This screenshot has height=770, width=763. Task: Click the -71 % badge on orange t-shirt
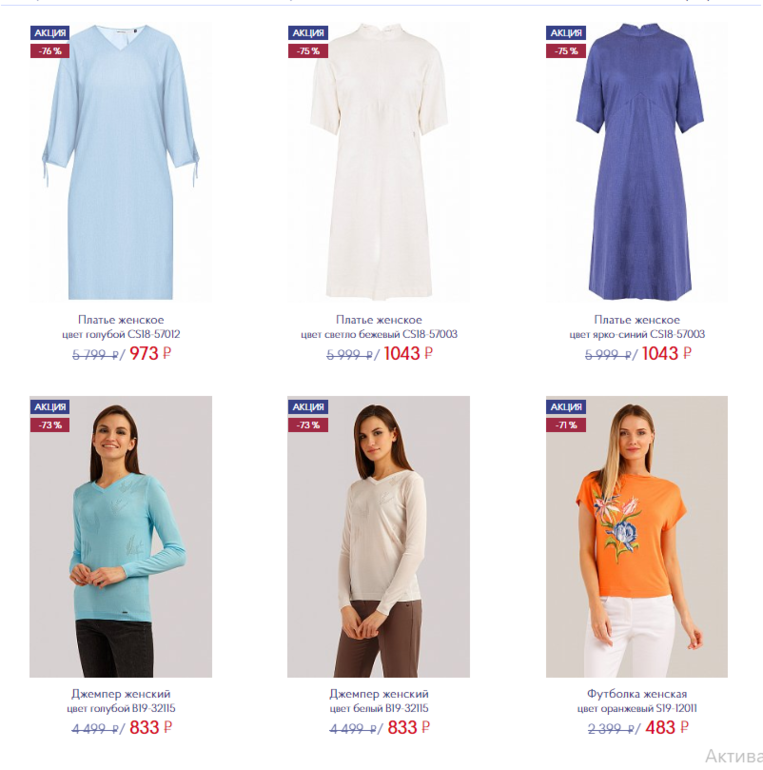(x=566, y=425)
